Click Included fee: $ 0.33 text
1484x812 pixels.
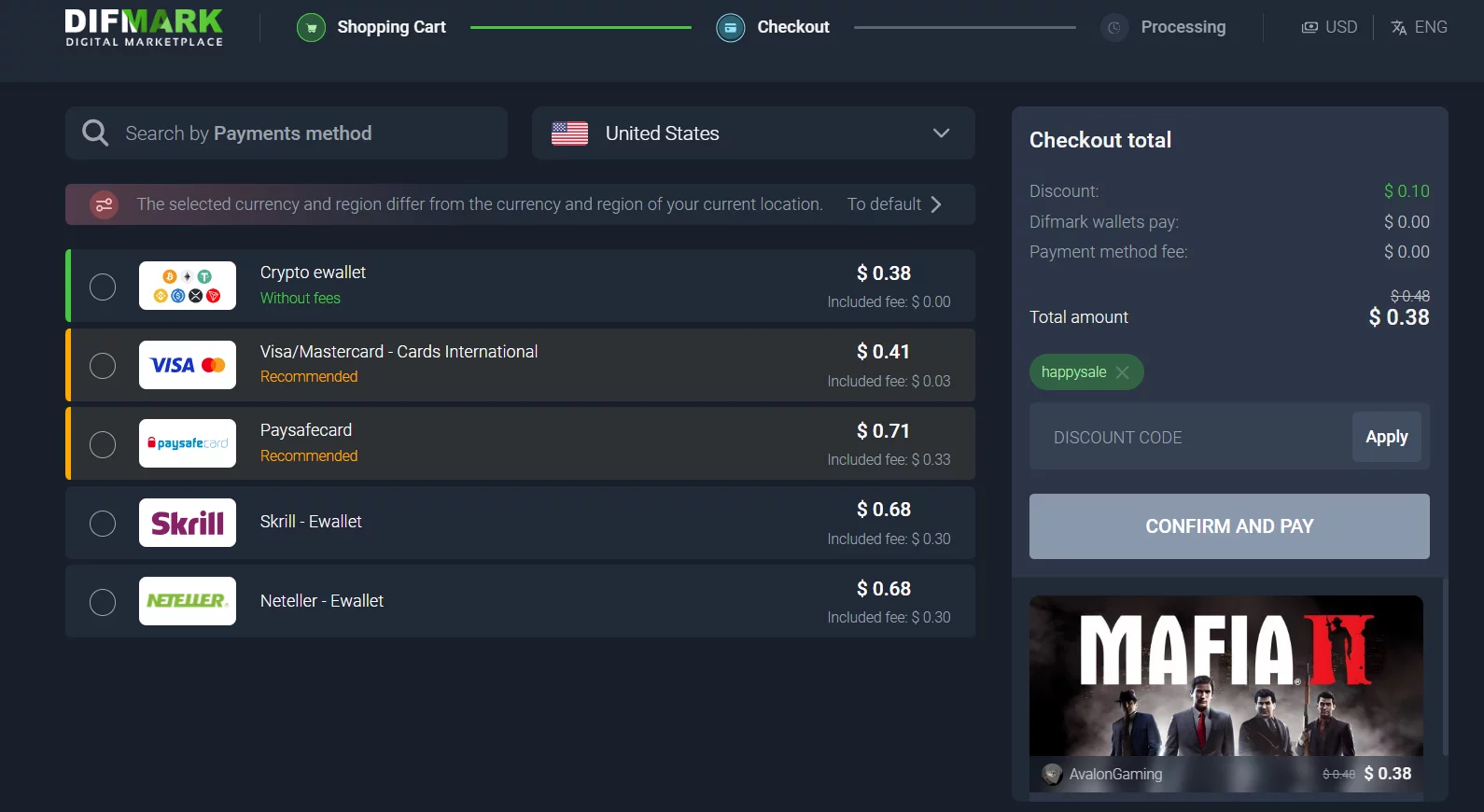[889, 460]
